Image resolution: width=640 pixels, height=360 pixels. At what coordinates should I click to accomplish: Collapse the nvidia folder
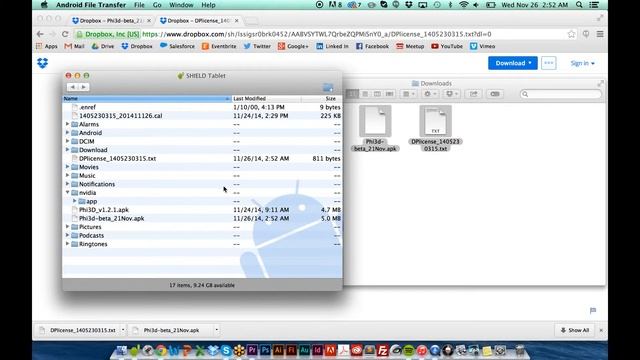tap(67, 192)
